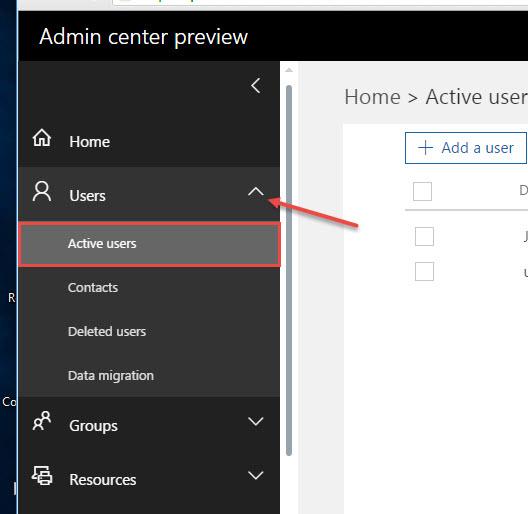The width and height of the screenshot is (528, 514).
Task: Open Deleted users page
Action: pos(107,331)
